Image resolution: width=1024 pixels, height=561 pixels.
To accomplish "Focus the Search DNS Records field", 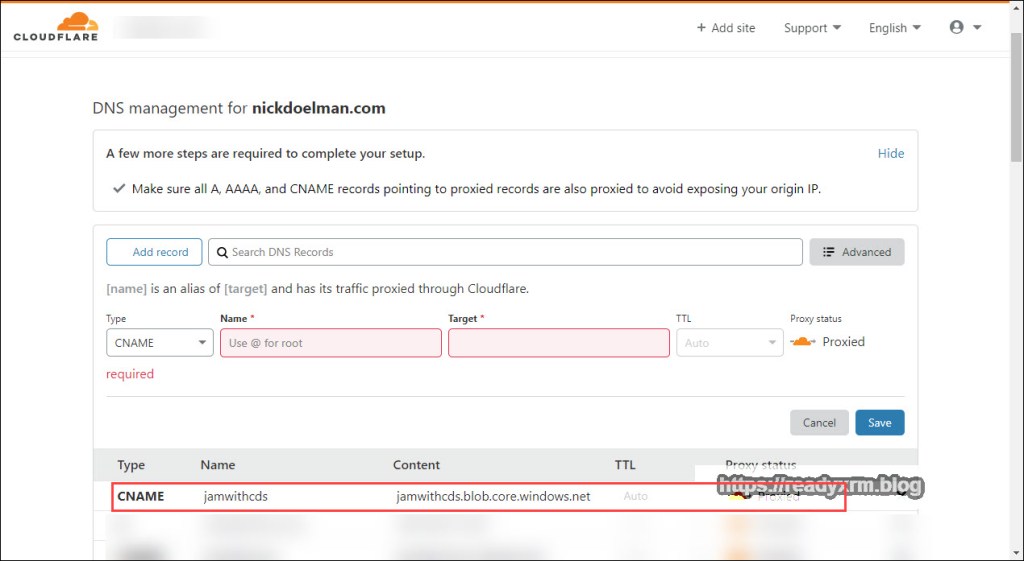I will [x=505, y=252].
